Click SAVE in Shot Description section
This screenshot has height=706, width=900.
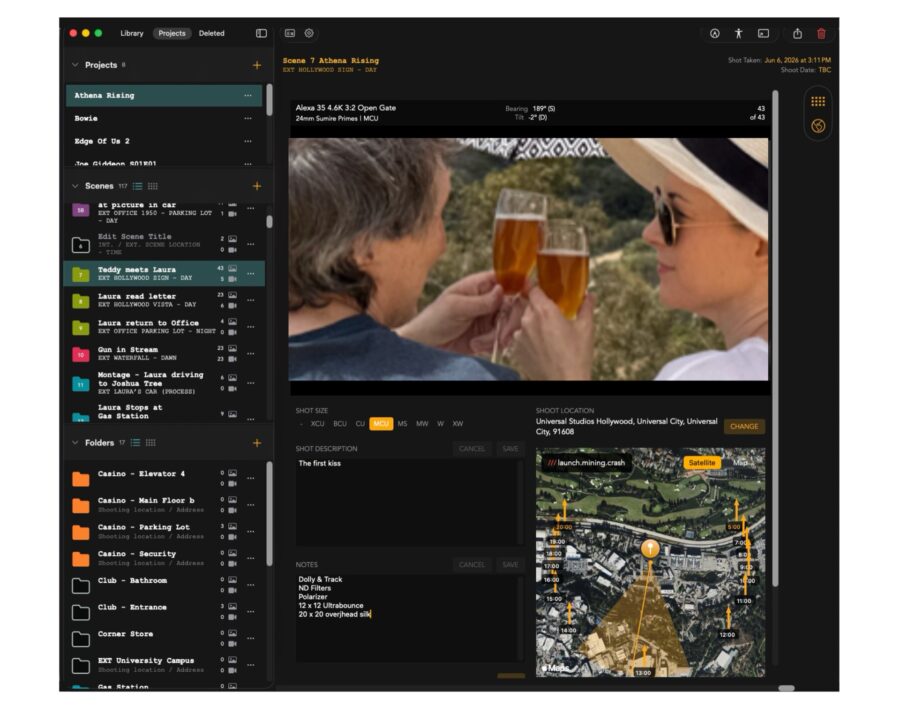click(x=510, y=449)
